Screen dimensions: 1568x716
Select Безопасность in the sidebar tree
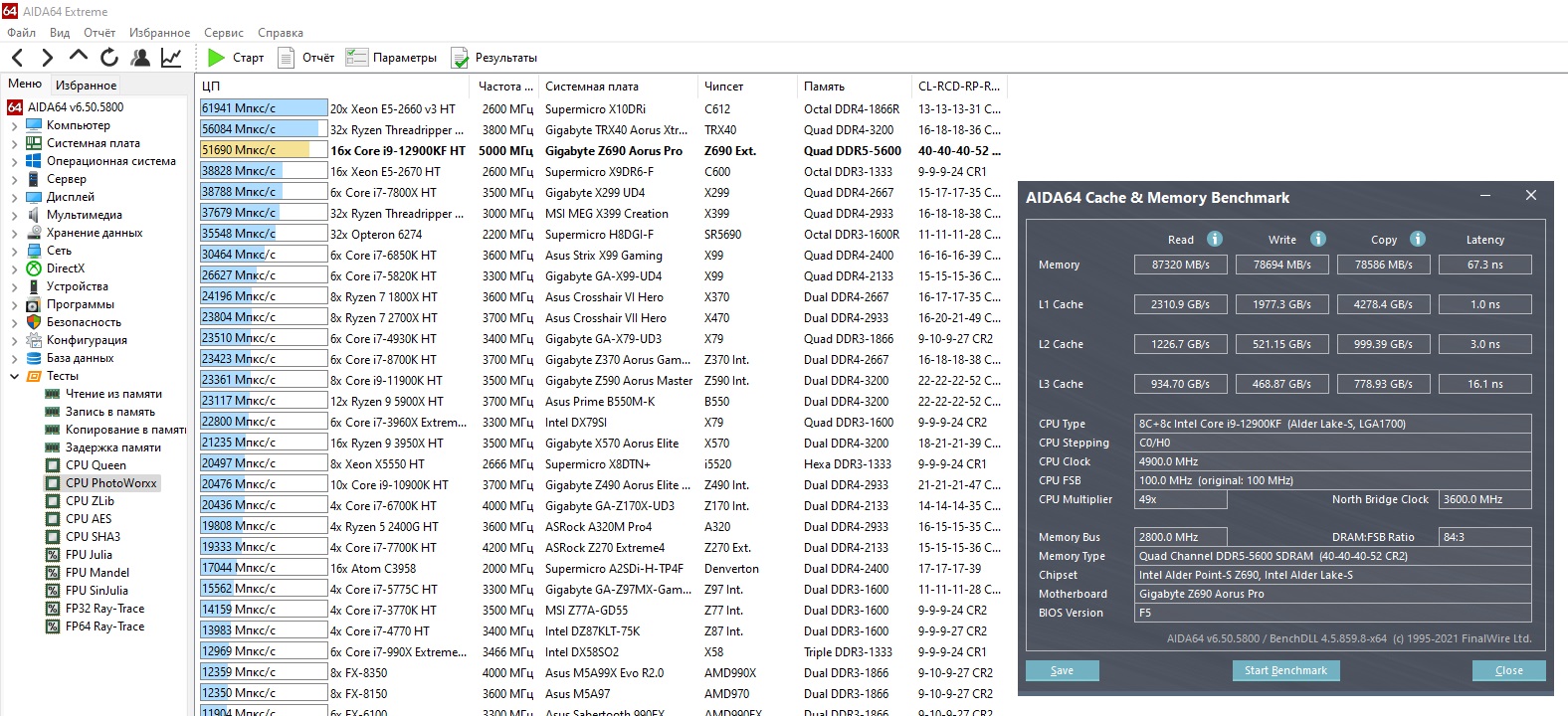[84, 322]
